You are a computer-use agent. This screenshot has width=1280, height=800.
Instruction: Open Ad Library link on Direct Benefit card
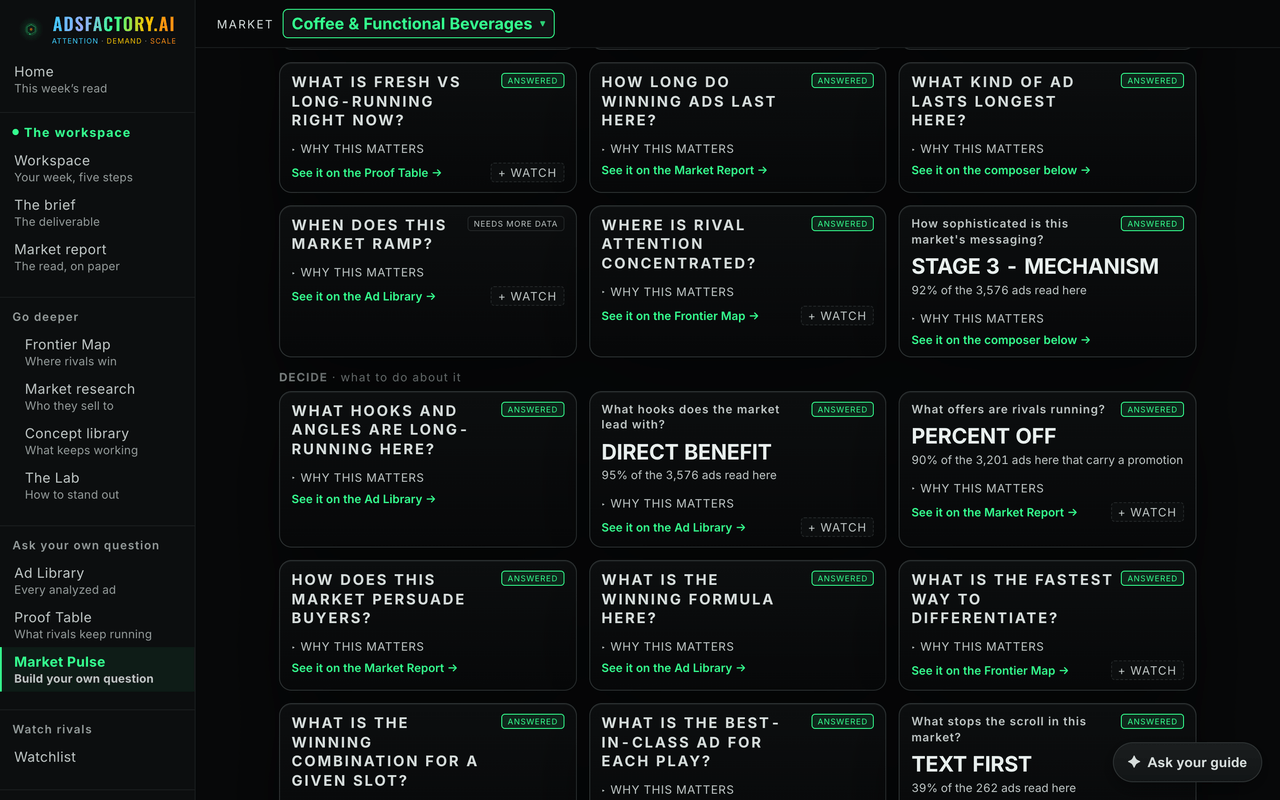click(x=674, y=528)
